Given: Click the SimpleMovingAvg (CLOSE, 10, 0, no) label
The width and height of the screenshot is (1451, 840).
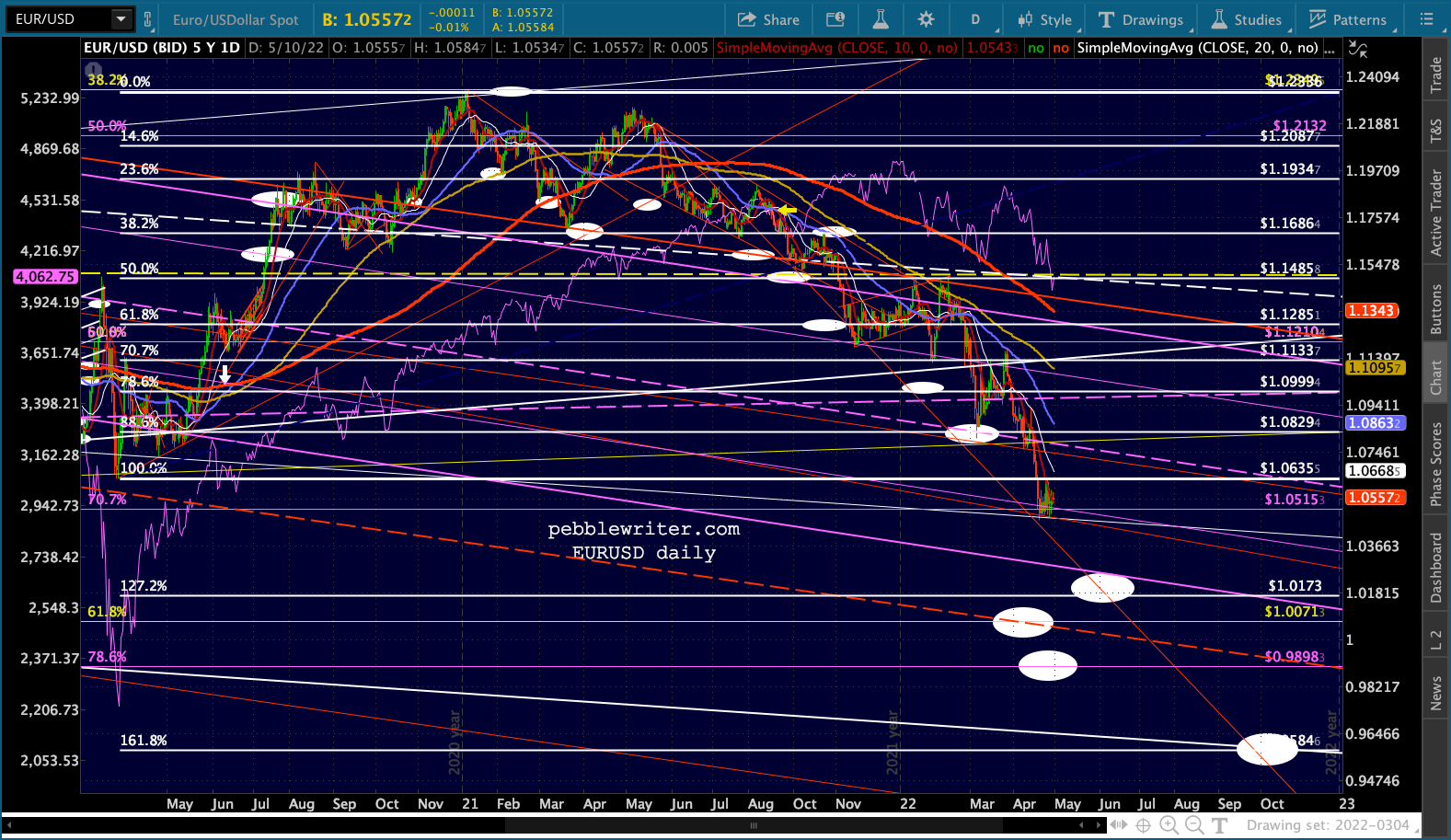Looking at the screenshot, I should coord(836,48).
